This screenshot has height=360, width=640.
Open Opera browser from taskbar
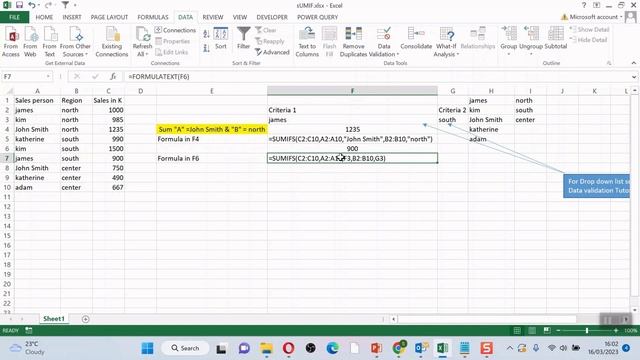(x=288, y=348)
